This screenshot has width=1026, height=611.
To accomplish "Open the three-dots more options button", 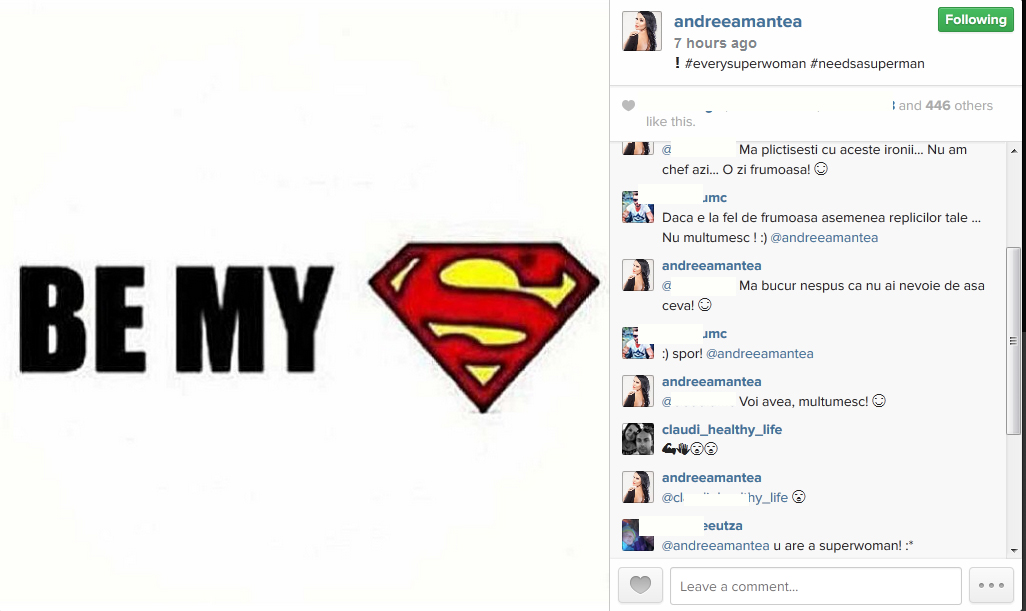I will pos(991,585).
